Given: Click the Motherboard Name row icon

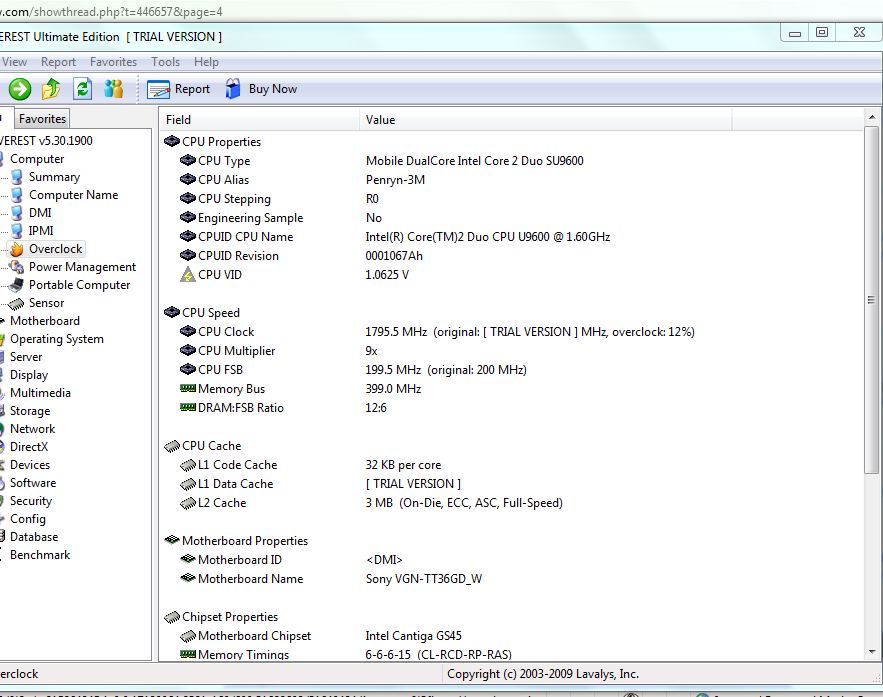Looking at the screenshot, I should coord(188,578).
